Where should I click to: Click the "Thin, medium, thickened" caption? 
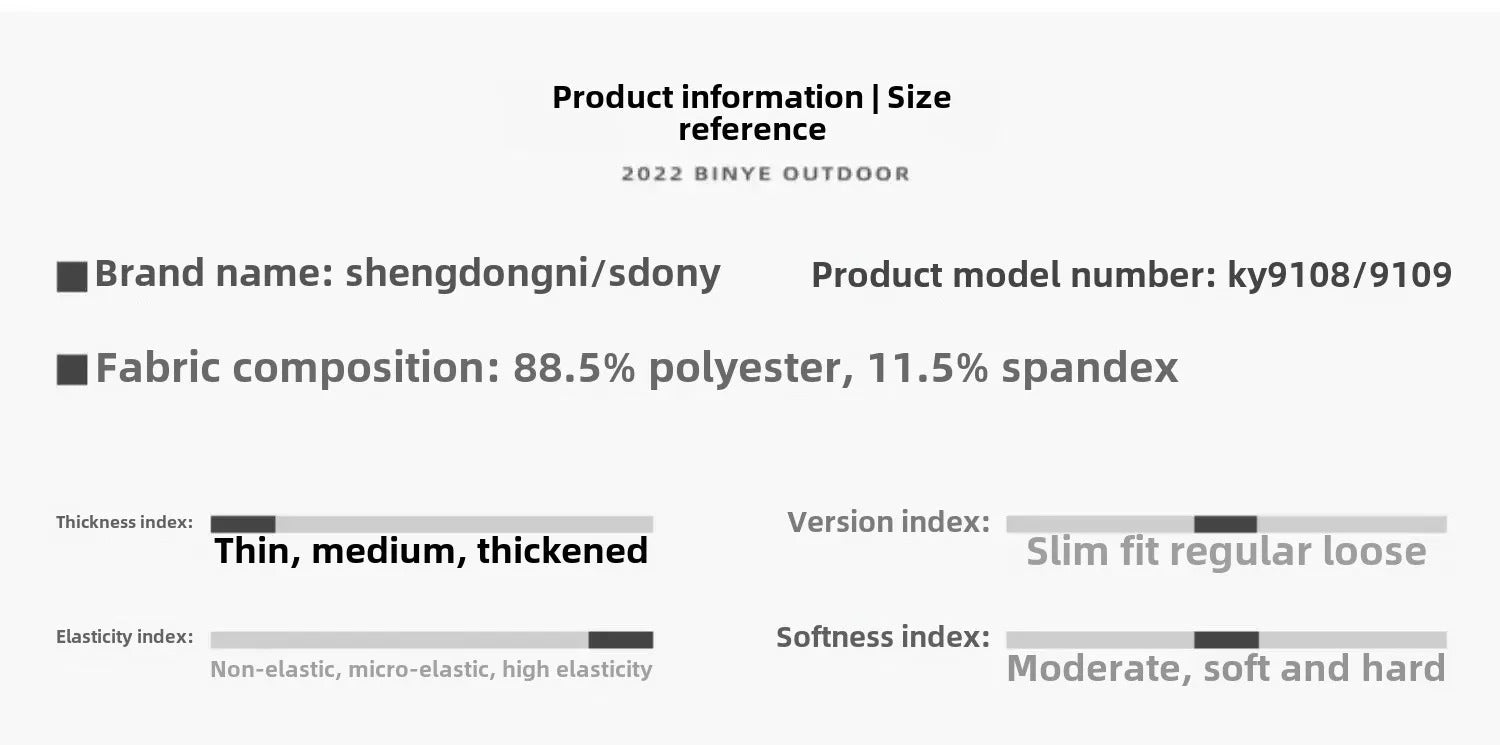[431, 551]
